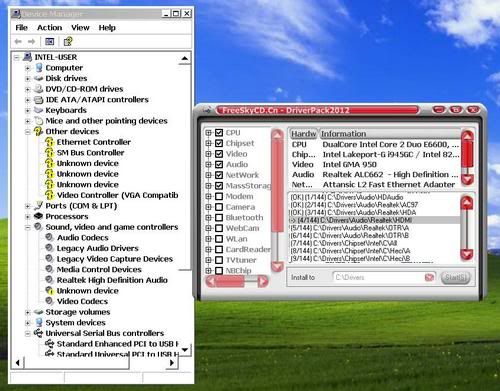The image size is (500, 391).
Task: Collapse the INTEL-USER root node
Action: tap(17, 57)
